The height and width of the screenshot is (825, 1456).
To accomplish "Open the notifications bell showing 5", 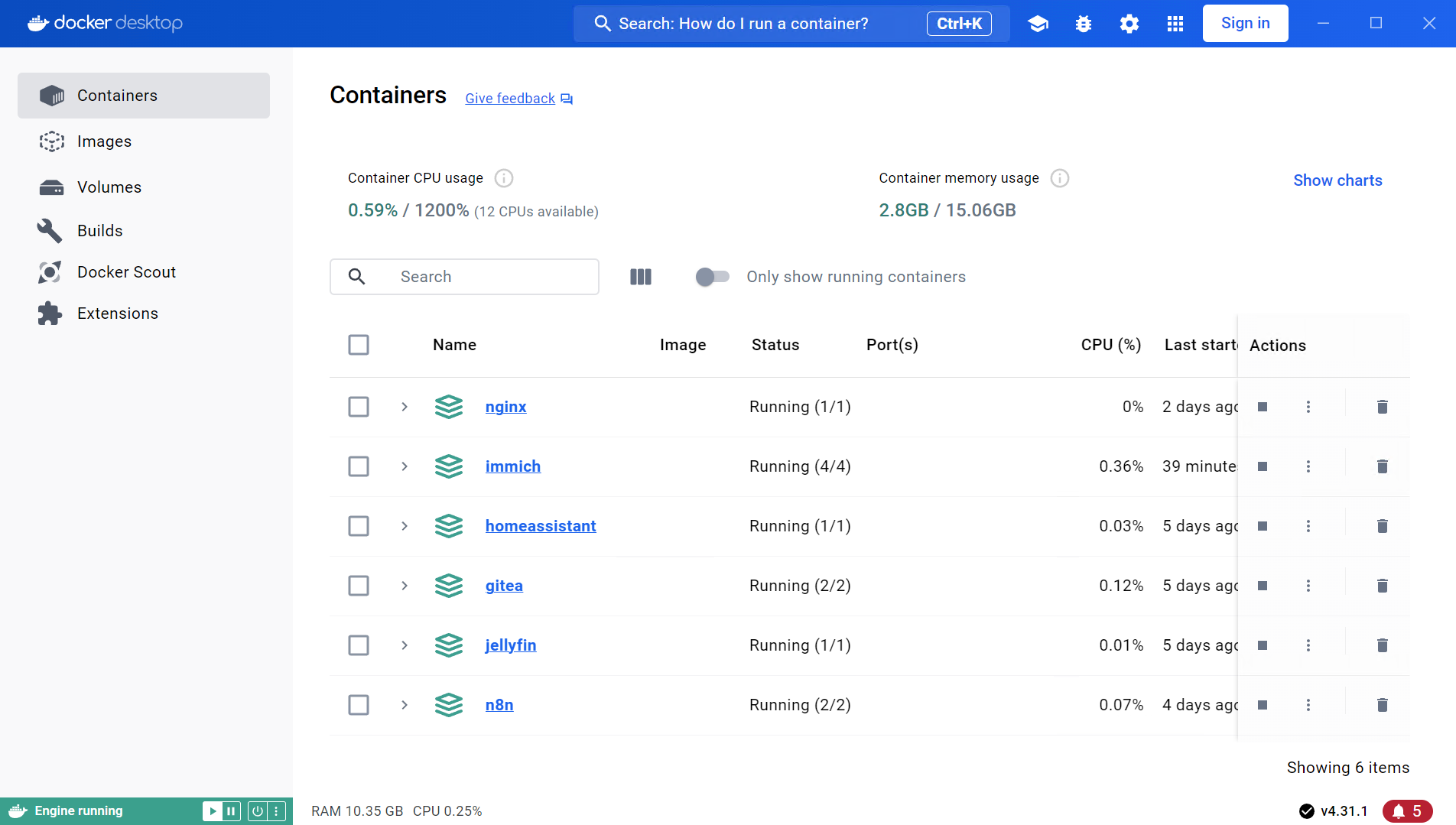I will tap(1407, 811).
